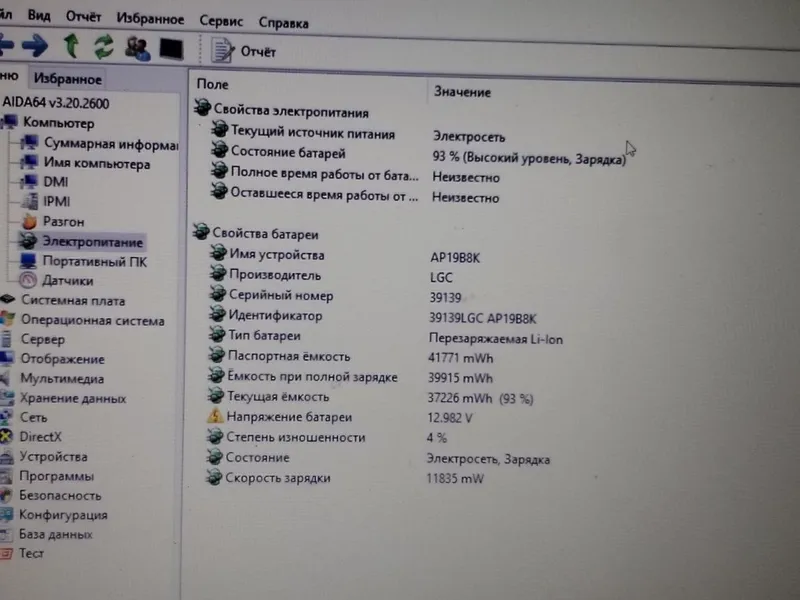This screenshot has height=600, width=800.
Task: Click the Отчёт toolbar button
Action: click(243, 51)
